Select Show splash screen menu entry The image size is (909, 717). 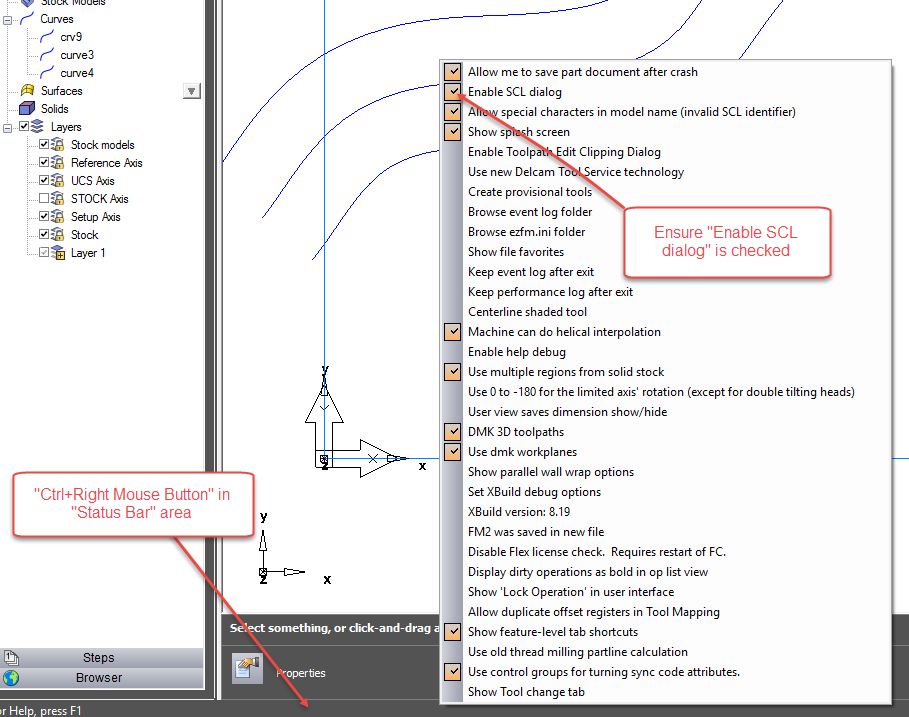pos(518,131)
